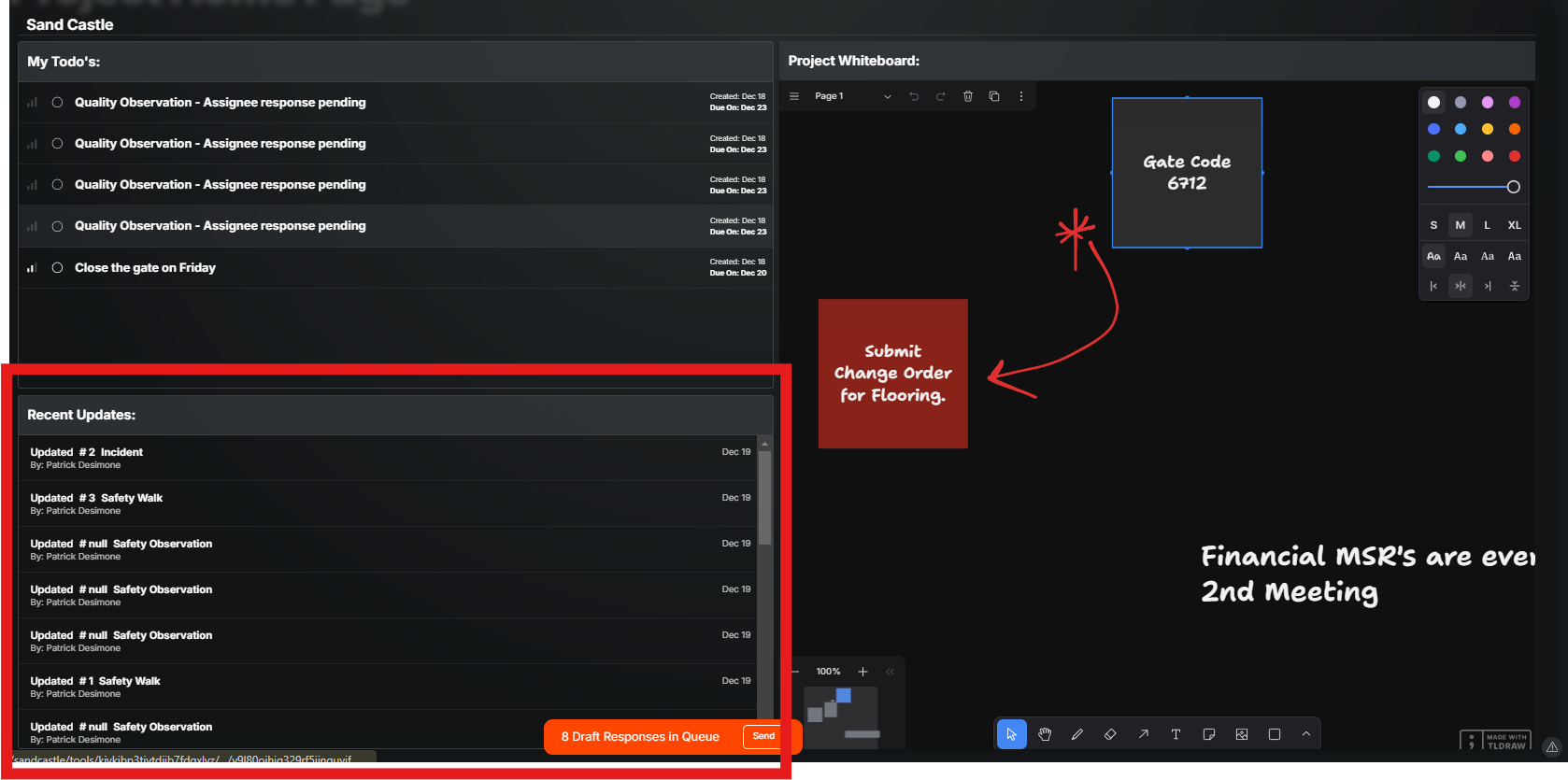This screenshot has height=780, width=1568.
Task: Check the first Quality Observation todo circle
Action: (x=57, y=103)
